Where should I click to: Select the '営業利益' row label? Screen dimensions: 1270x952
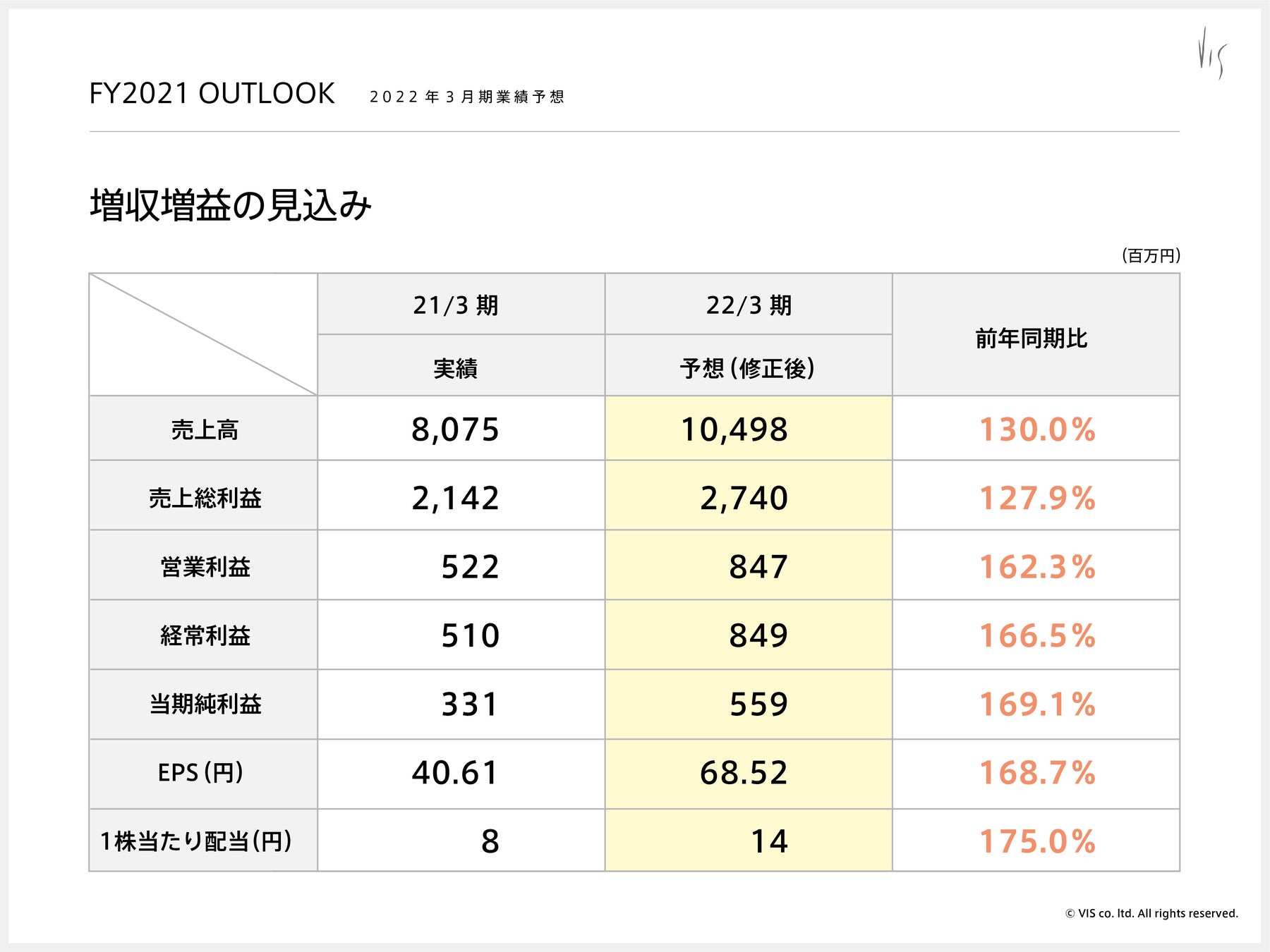205,566
